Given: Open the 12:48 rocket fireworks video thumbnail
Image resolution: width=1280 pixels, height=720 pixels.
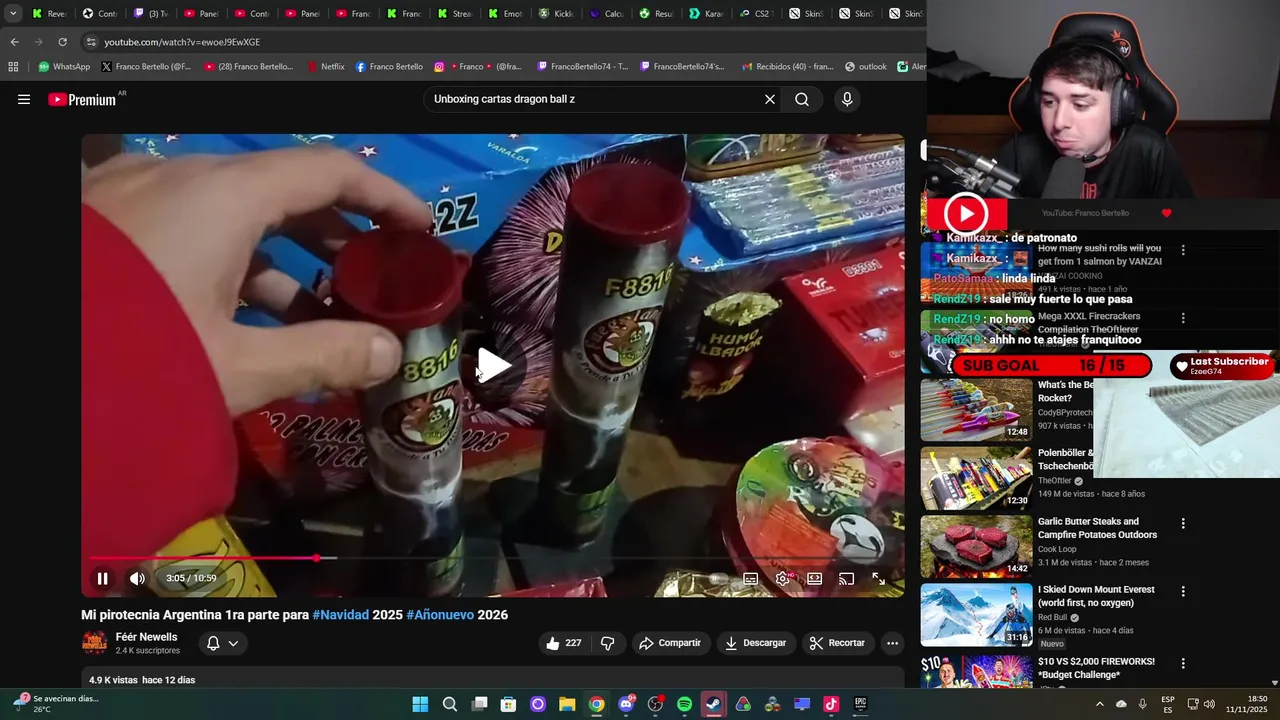Looking at the screenshot, I should [976, 409].
